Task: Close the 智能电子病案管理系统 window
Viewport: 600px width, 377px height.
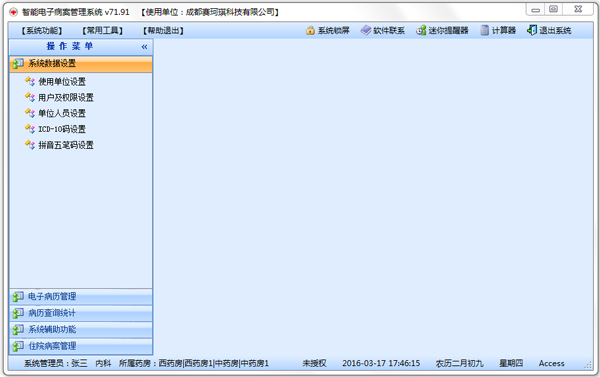Action: (x=578, y=10)
